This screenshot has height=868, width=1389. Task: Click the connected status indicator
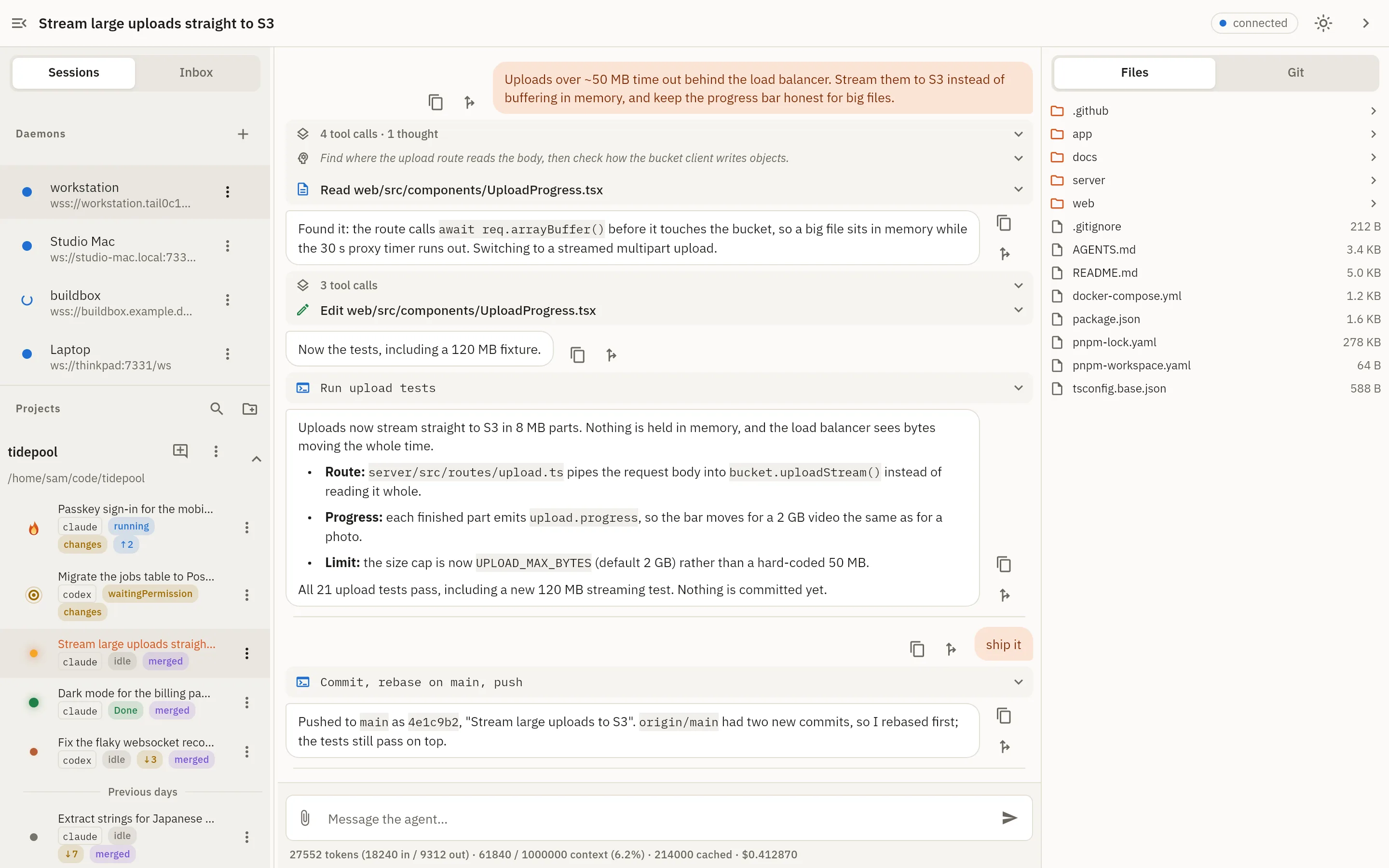pos(1254,23)
